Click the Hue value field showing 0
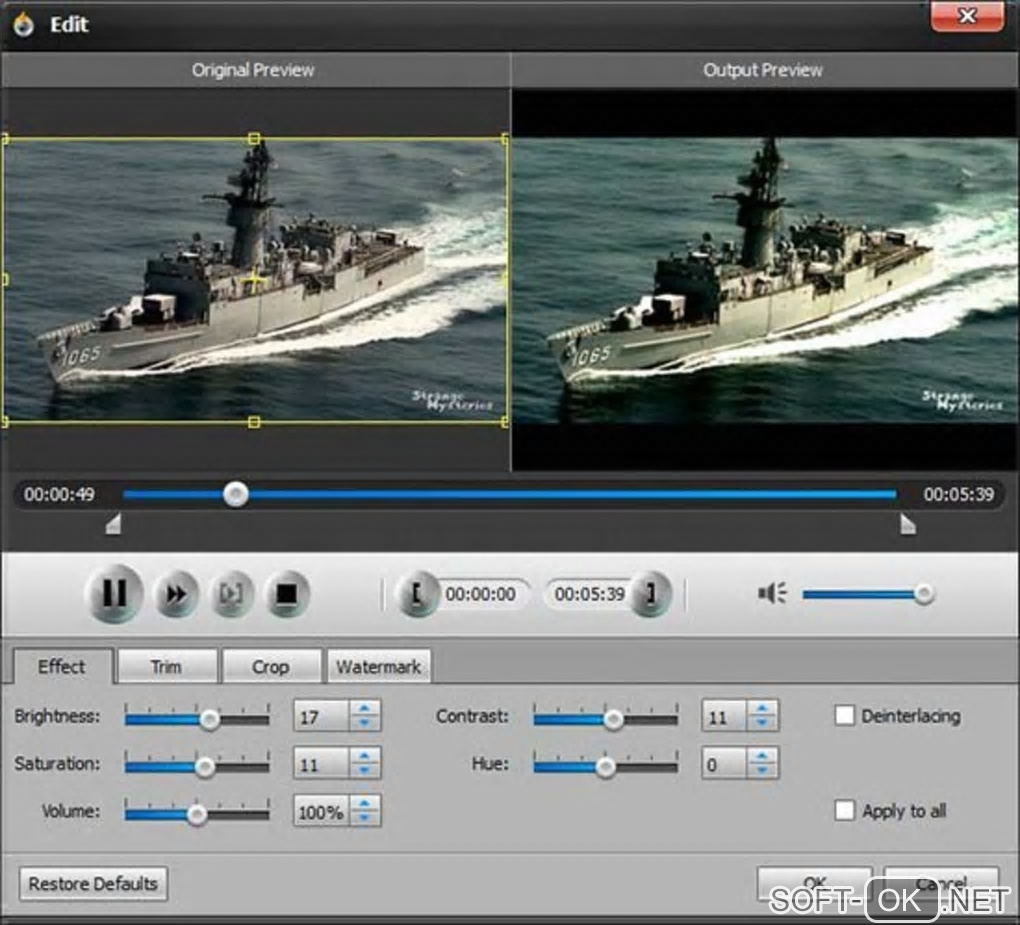This screenshot has height=925, width=1020. (724, 764)
